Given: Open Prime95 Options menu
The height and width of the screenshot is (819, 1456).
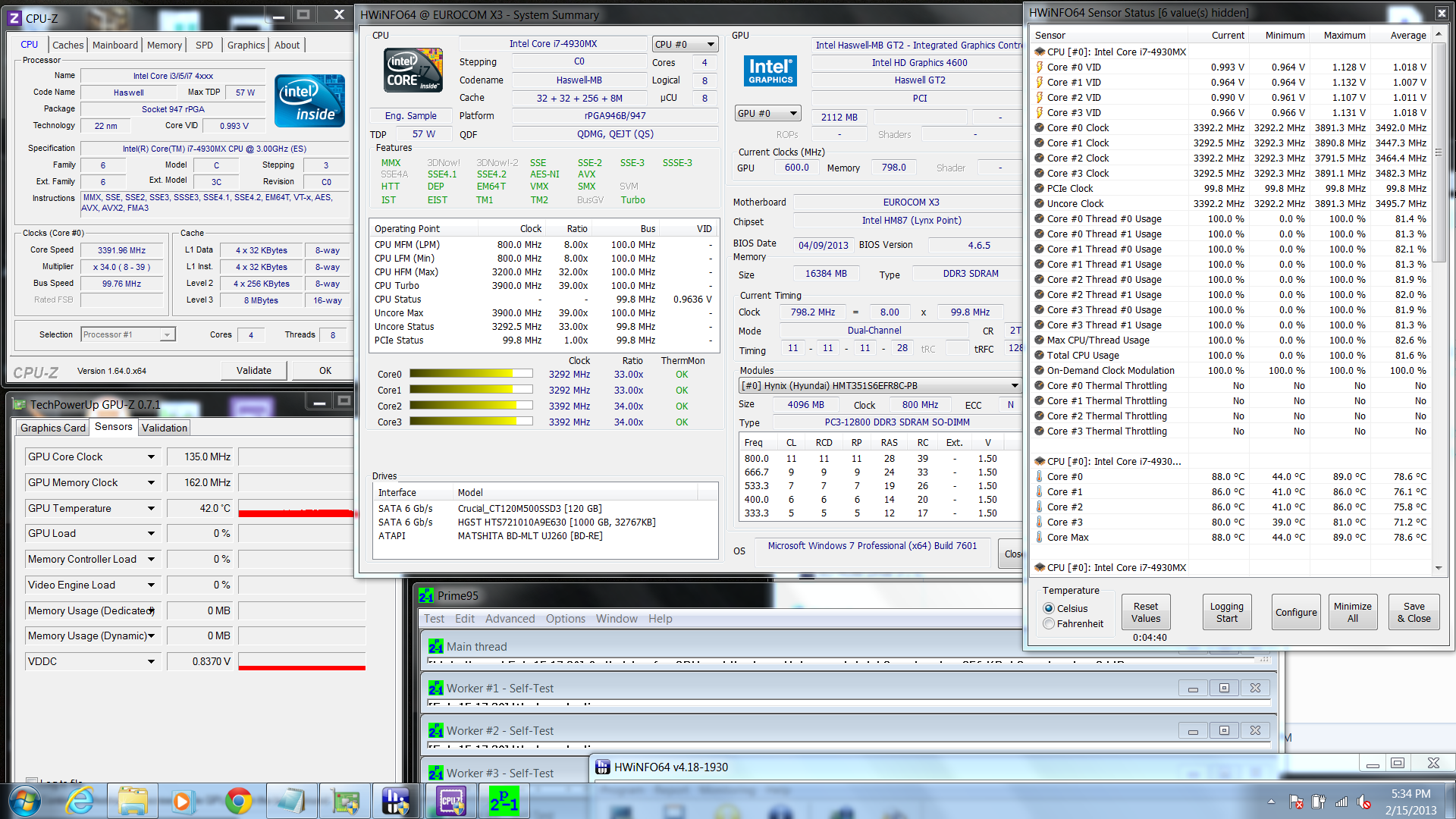Looking at the screenshot, I should coord(565,619).
